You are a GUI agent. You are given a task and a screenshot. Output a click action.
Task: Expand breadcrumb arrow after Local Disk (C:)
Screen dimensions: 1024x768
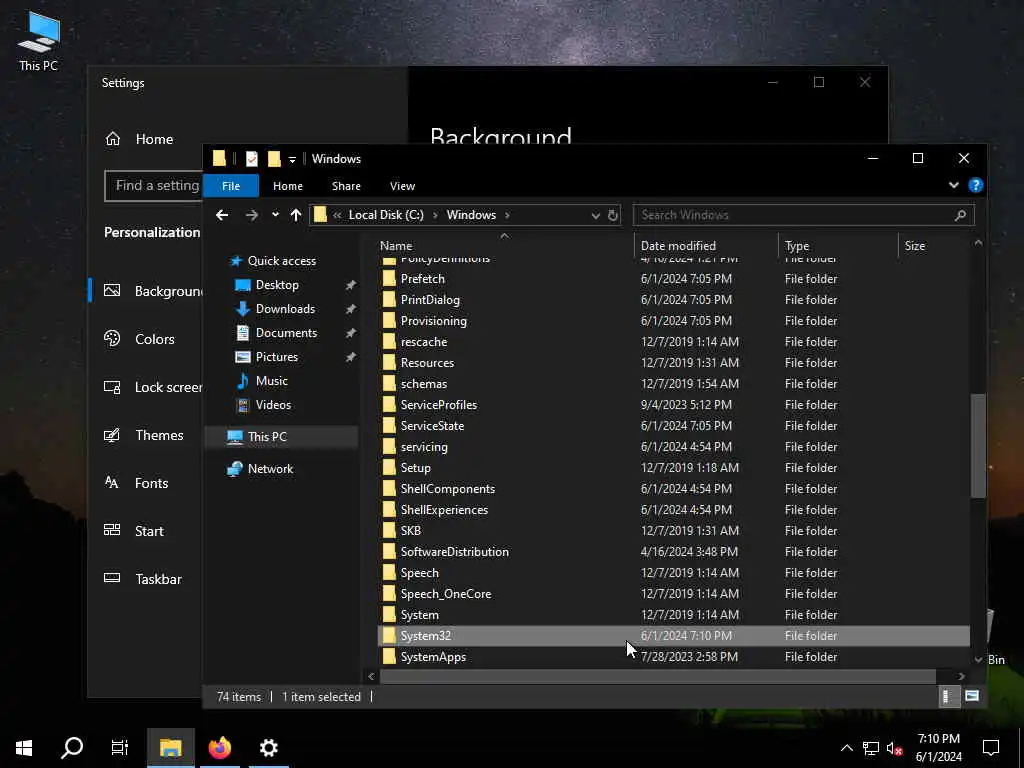pyautogui.click(x=435, y=215)
